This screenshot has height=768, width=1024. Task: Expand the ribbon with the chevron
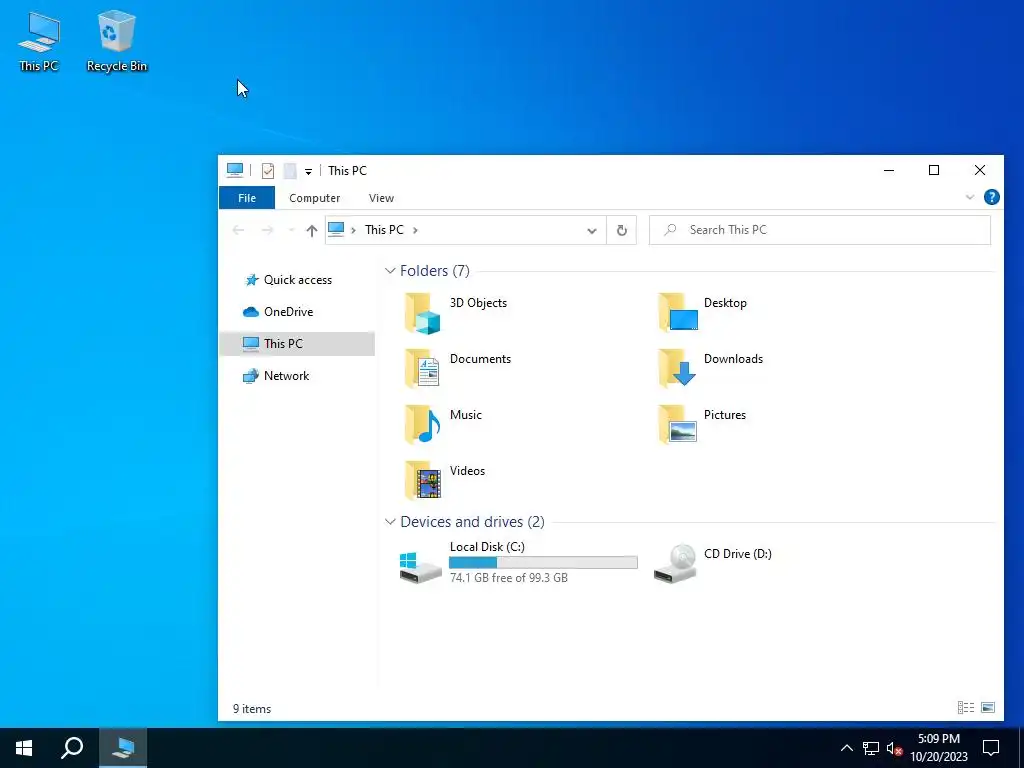pyautogui.click(x=970, y=197)
